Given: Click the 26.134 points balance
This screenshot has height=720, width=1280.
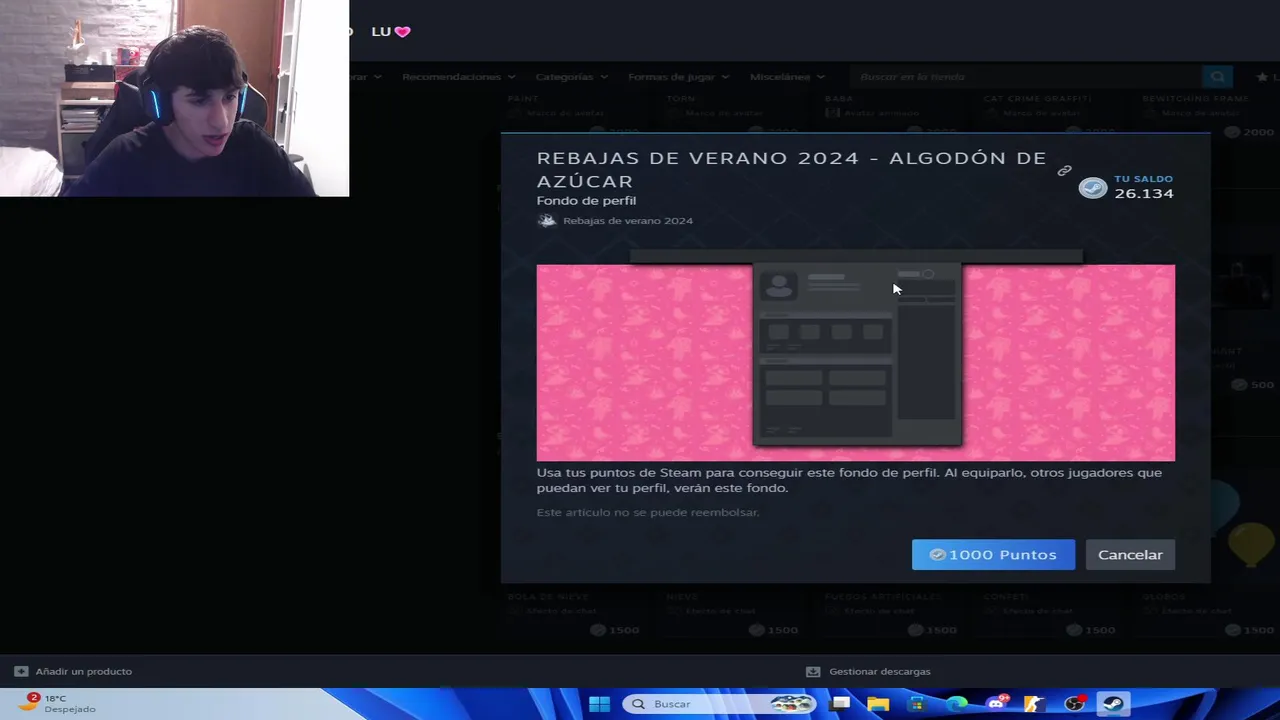Looking at the screenshot, I should [x=1144, y=194].
